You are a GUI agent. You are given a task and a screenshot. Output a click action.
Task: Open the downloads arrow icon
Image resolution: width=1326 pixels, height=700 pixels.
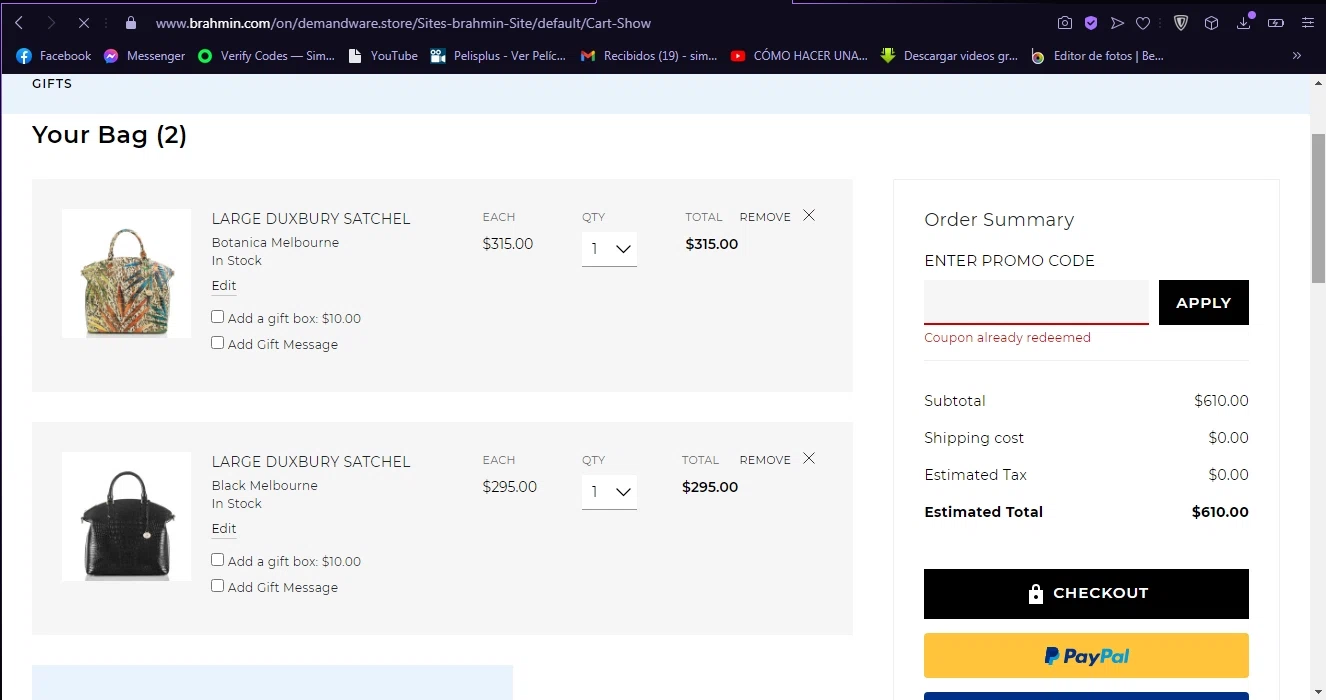[x=1244, y=22]
